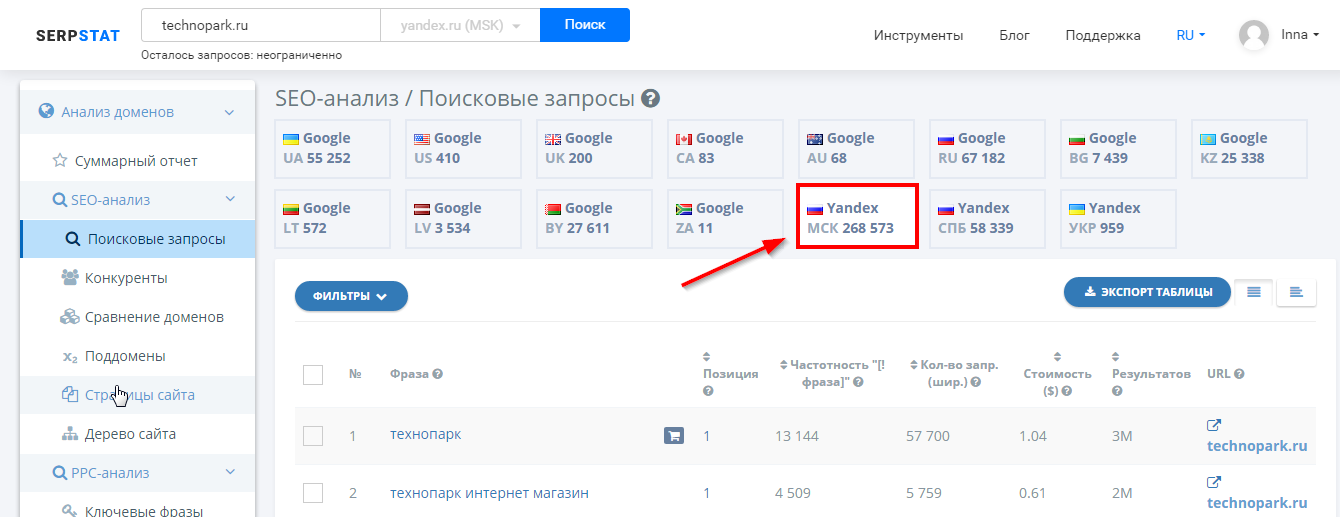Select the Google LV database tile

coord(463,219)
